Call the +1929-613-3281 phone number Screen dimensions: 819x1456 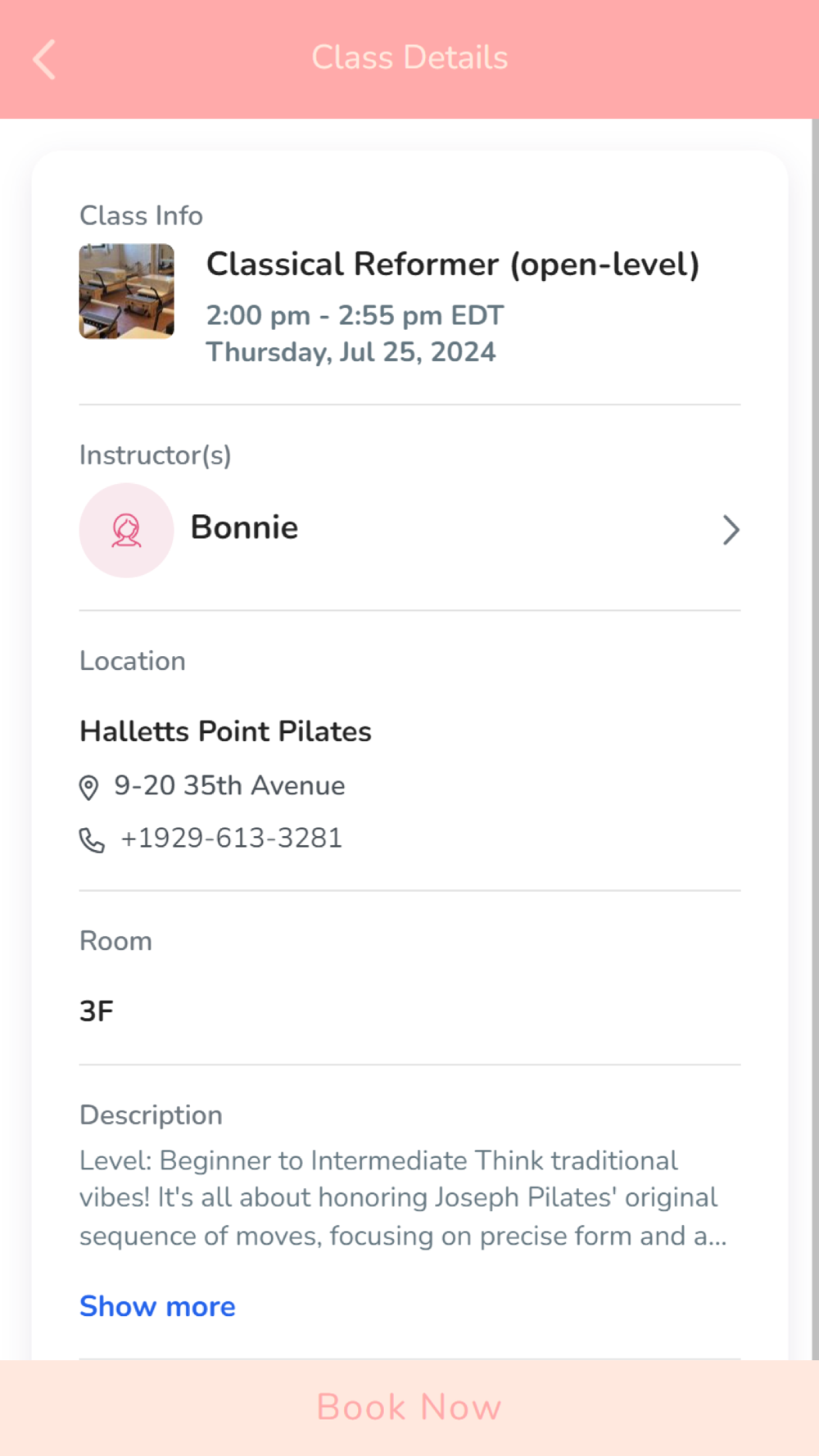click(x=231, y=839)
